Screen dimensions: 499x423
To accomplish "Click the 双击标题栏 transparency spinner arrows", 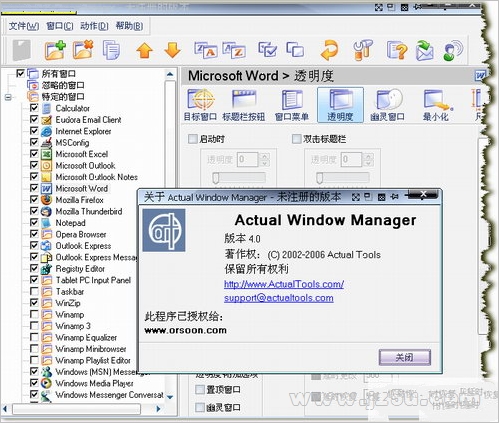I will point(368,159).
